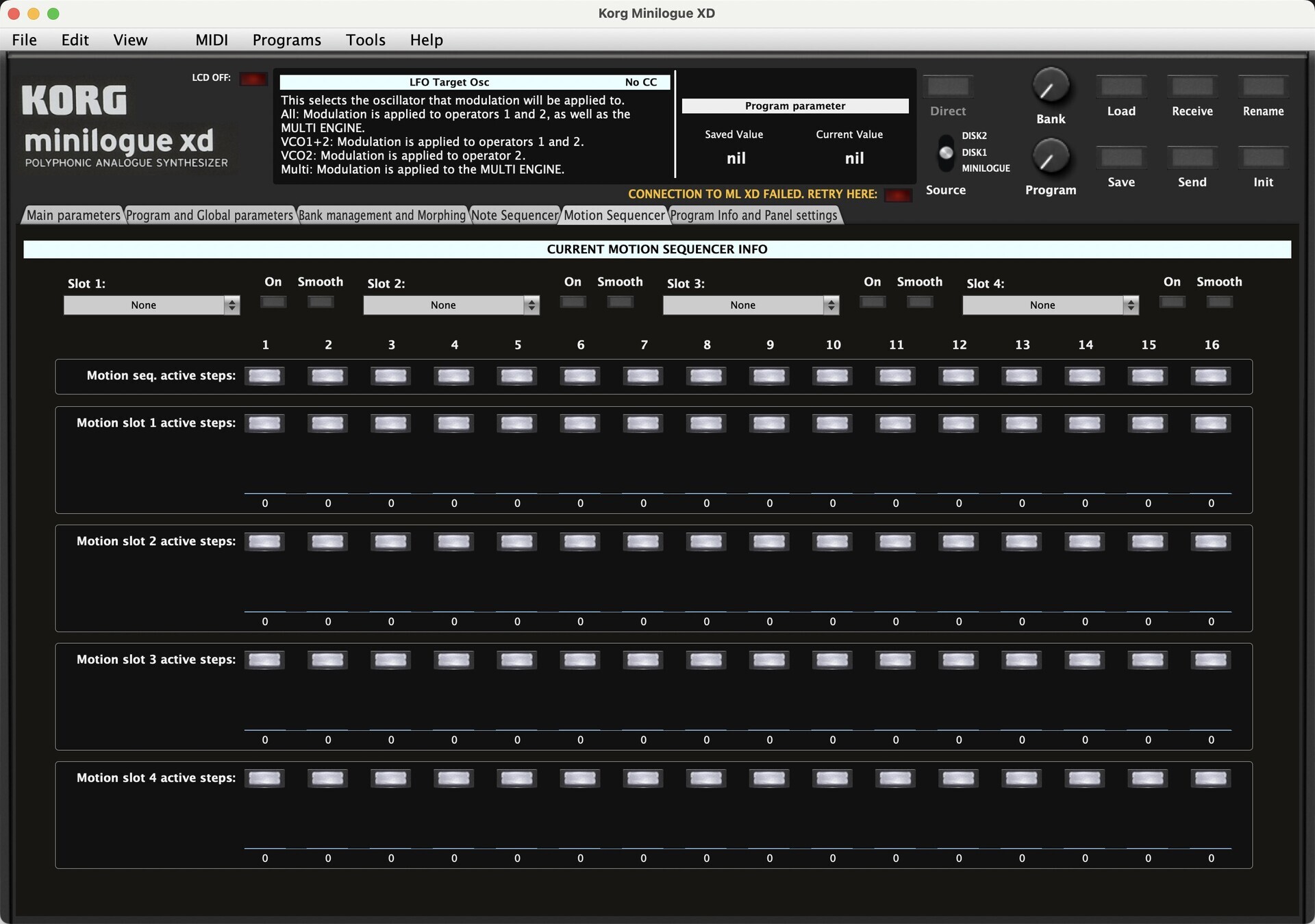This screenshot has height=924, width=1315.
Task: Toggle motion seq. active step 8
Action: pos(706,376)
